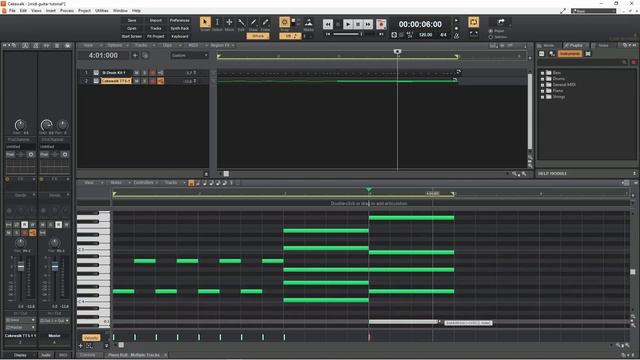
Task: Open the Insert menu
Action: (x=51, y=11)
